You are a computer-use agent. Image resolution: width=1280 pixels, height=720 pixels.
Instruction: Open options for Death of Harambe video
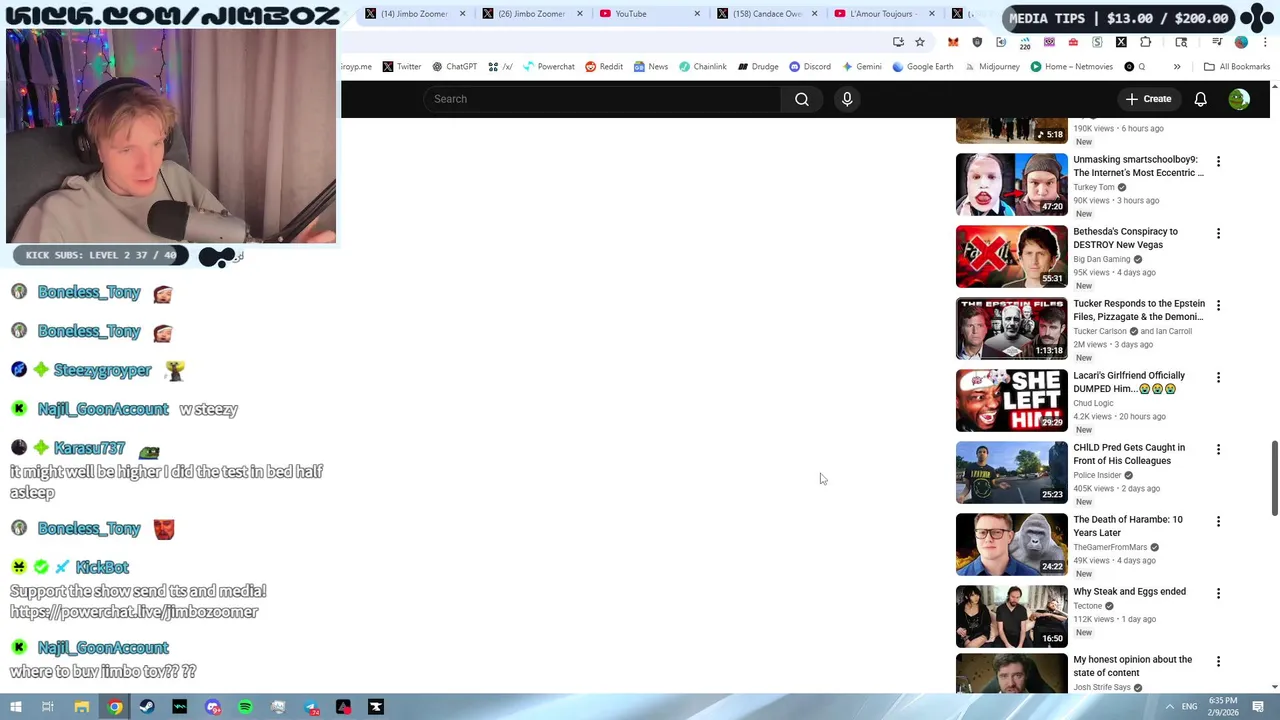(1218, 521)
